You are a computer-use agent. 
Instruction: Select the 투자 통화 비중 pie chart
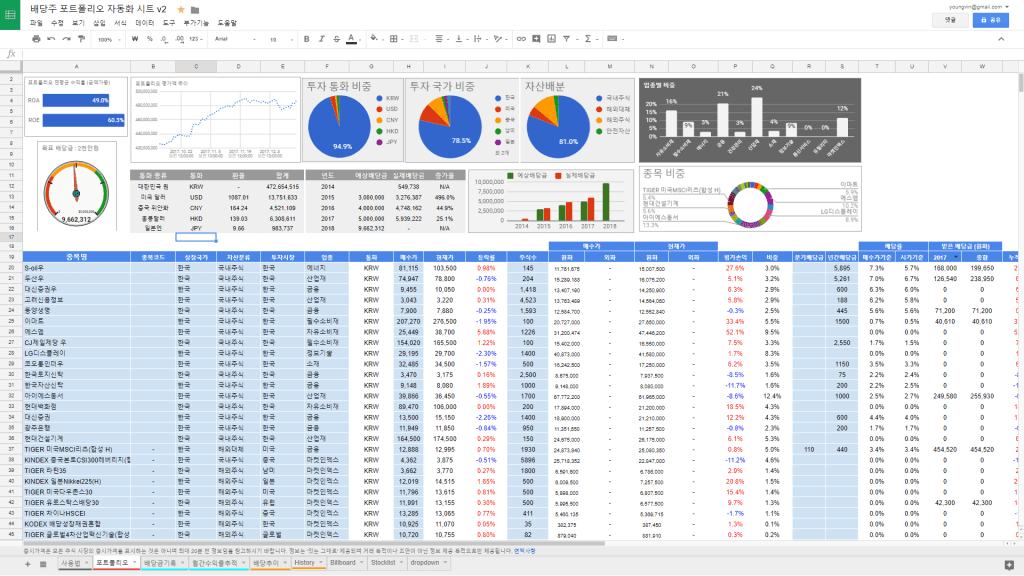[353, 120]
